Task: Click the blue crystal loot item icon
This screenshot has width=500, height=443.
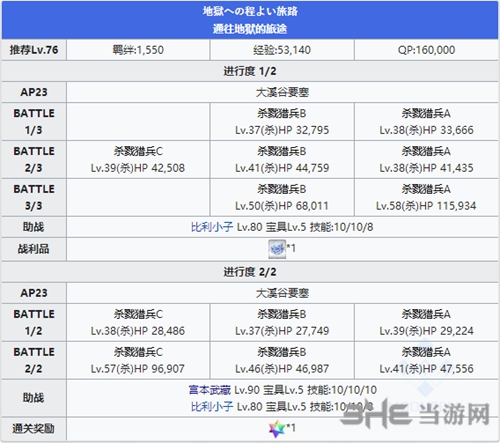Action: pos(277,249)
